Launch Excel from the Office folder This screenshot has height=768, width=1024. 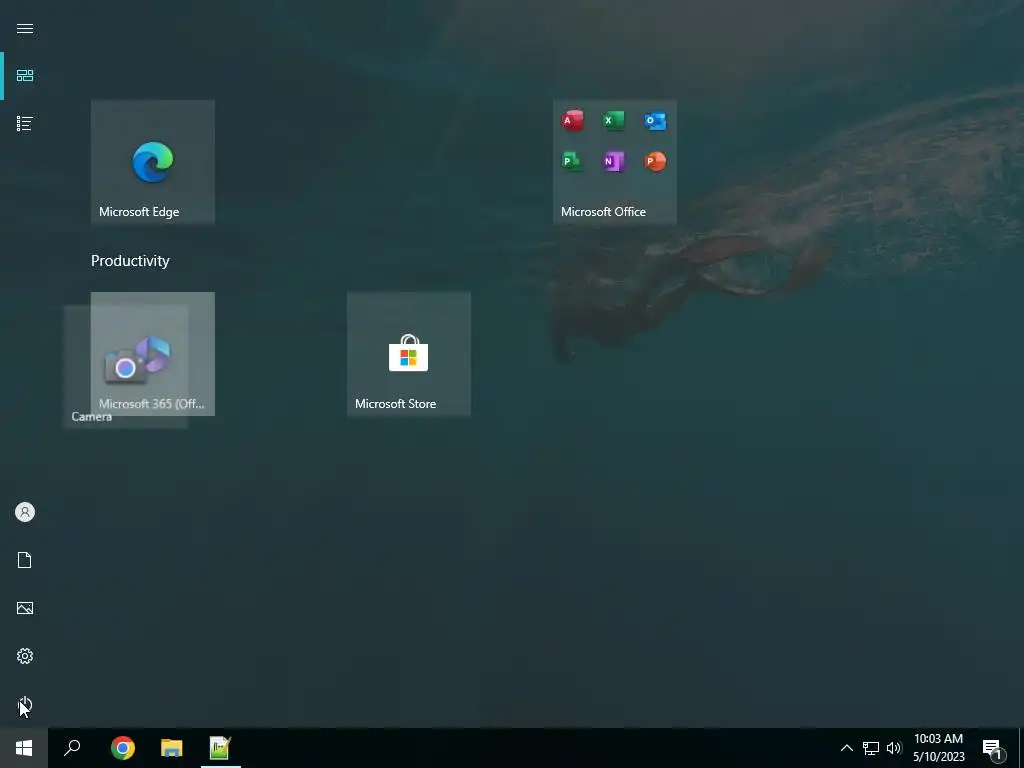(614, 120)
